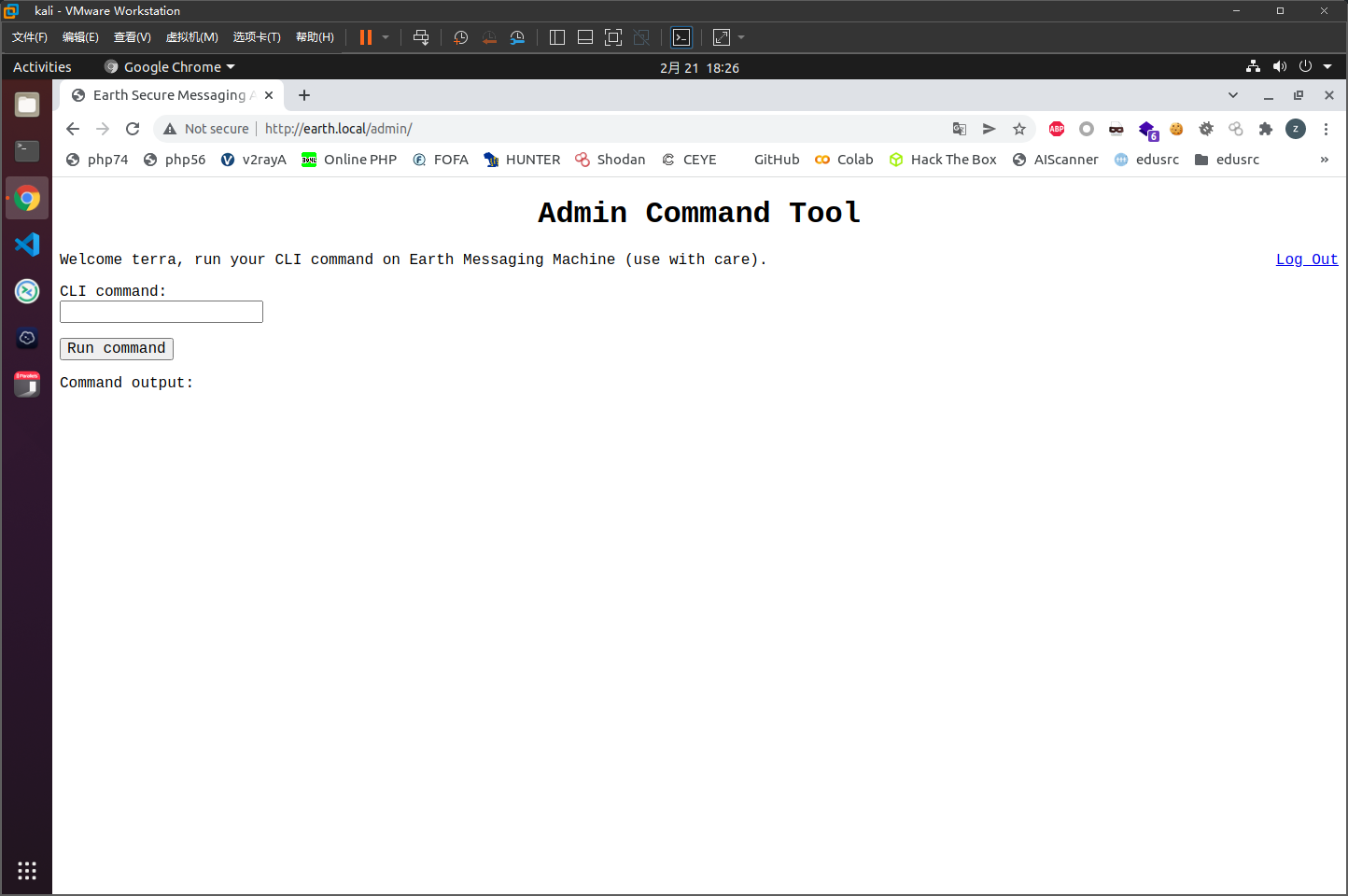Open the php74 bookmark
This screenshot has width=1348, height=896.
97,160
